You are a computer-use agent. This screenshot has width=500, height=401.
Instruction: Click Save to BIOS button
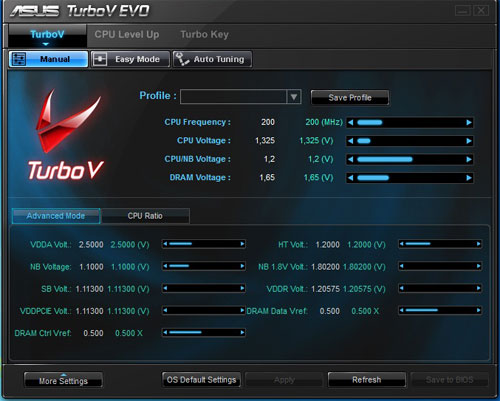coord(450,380)
